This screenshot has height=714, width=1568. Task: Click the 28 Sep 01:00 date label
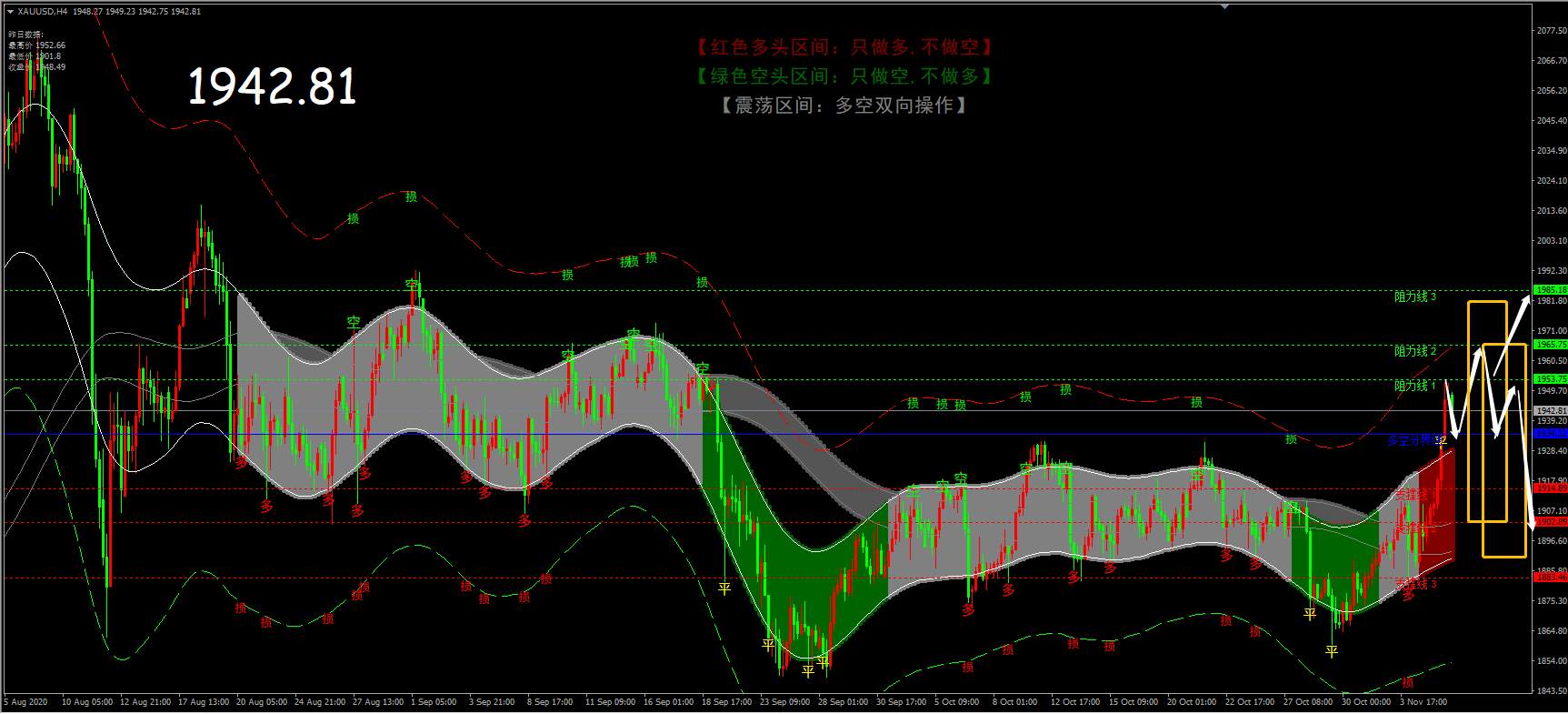pyautogui.click(x=844, y=702)
